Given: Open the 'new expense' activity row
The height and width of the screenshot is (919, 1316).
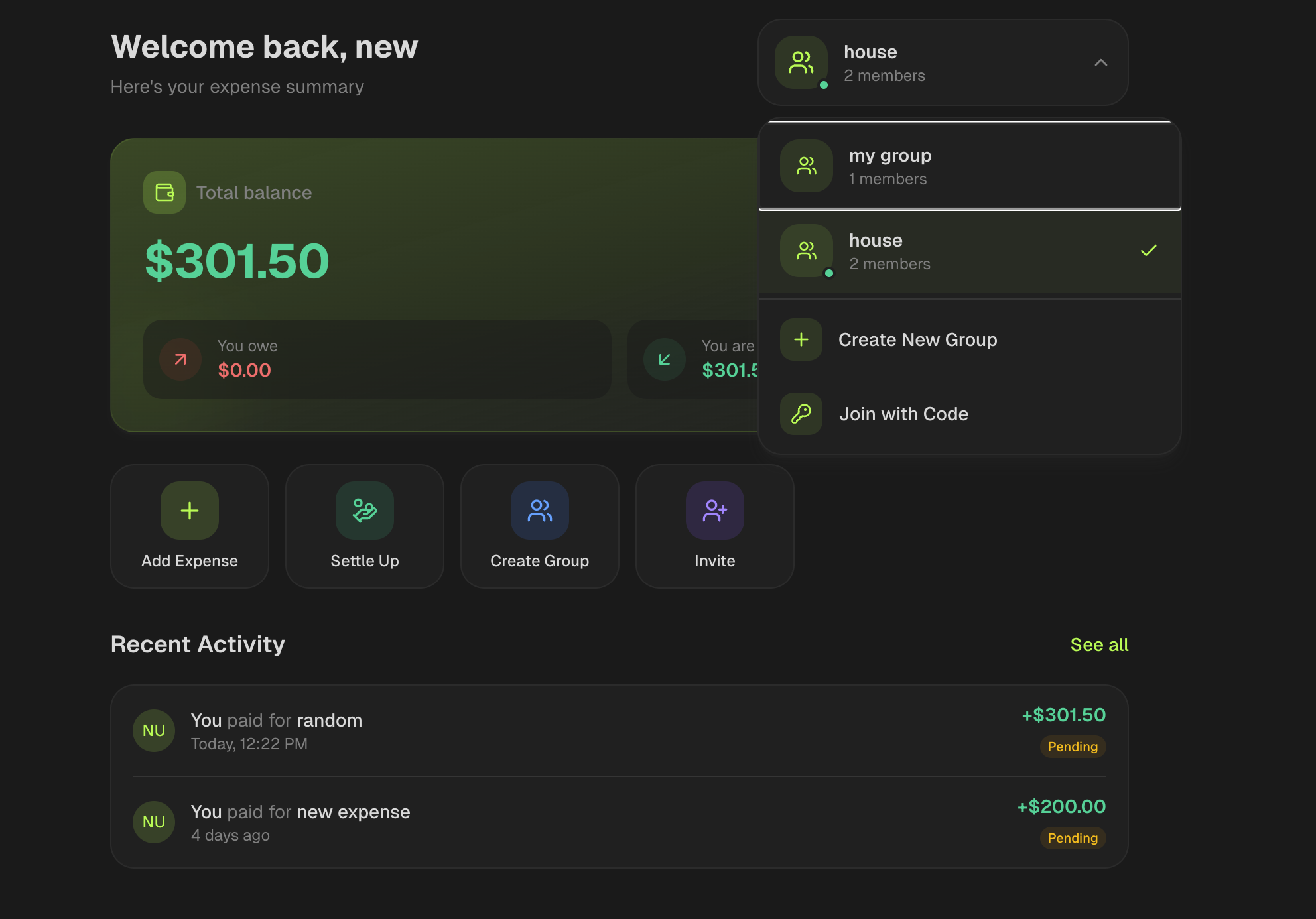Looking at the screenshot, I should click(620, 822).
